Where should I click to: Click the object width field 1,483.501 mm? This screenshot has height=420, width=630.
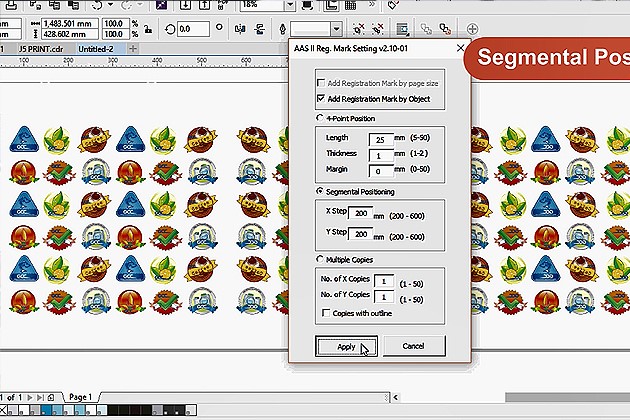pos(70,24)
